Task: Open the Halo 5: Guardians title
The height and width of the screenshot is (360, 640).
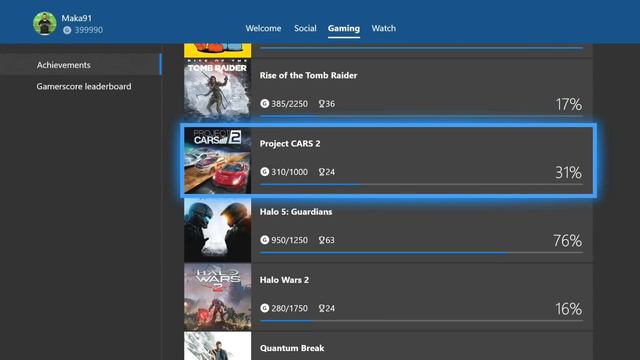Action: coord(296,212)
